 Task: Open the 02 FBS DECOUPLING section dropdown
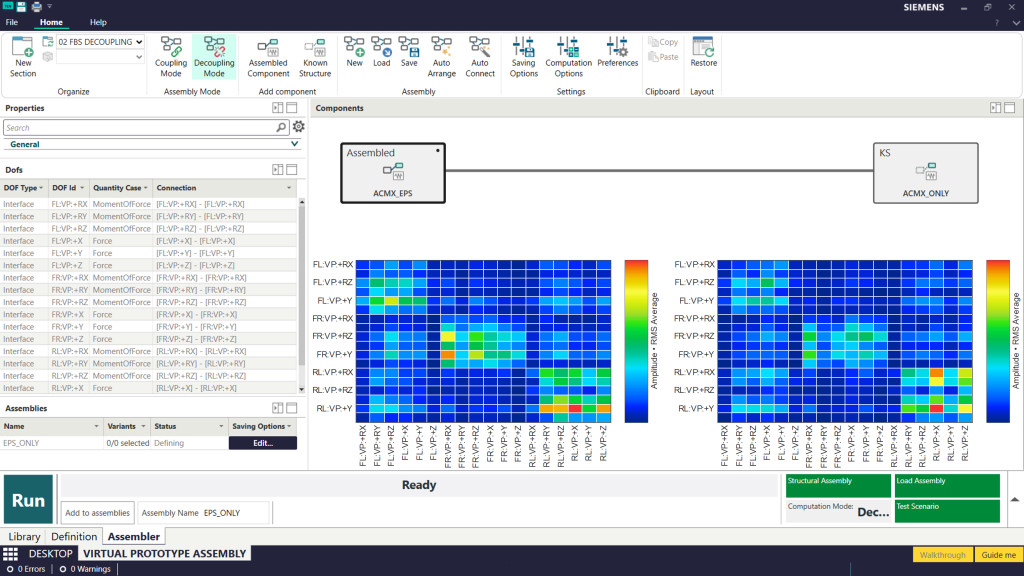[x=101, y=42]
